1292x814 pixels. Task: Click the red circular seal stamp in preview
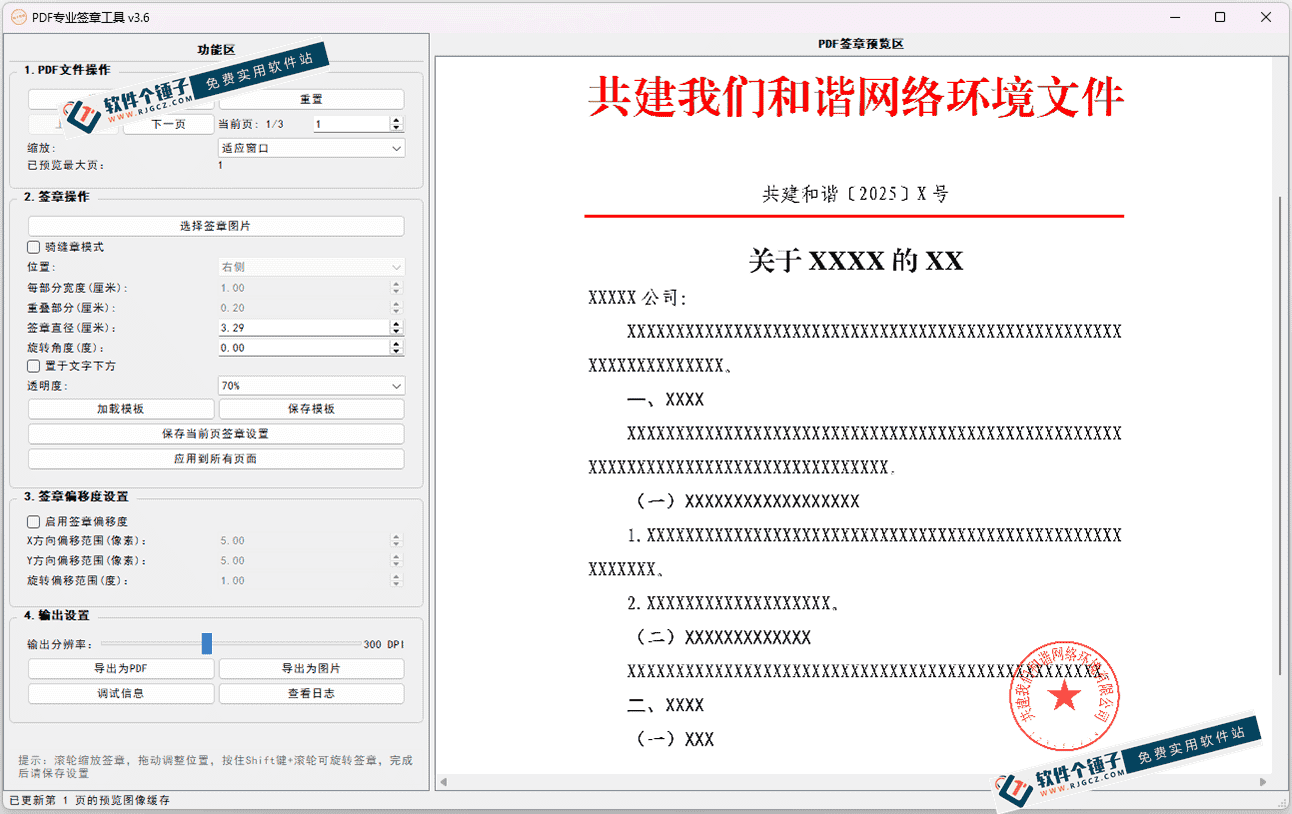(1063, 696)
